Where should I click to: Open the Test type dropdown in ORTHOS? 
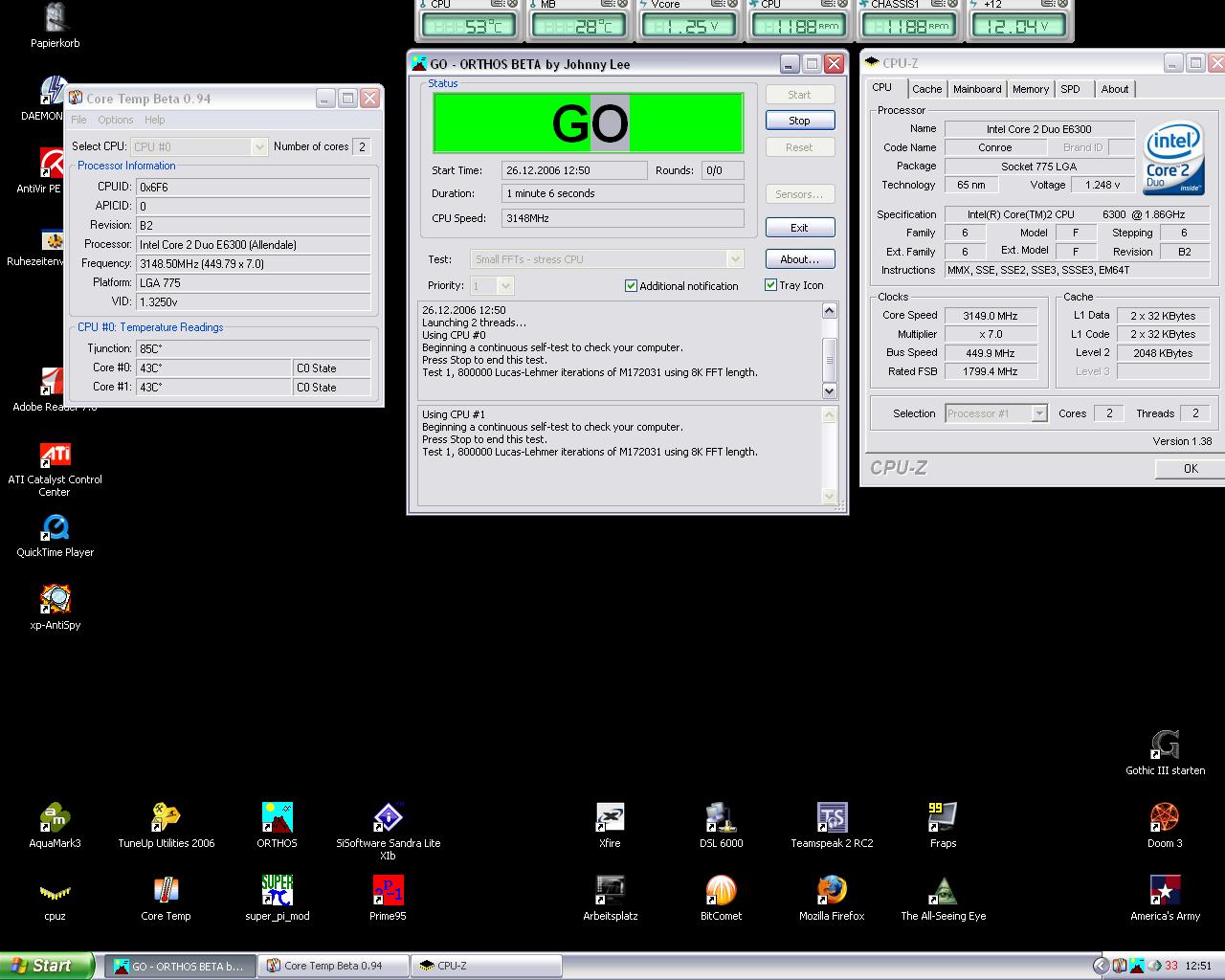click(734, 259)
